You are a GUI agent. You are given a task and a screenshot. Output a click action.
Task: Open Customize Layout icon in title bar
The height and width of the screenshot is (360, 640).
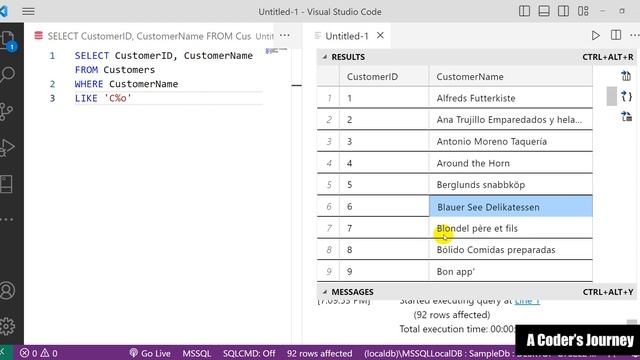tap(583, 11)
